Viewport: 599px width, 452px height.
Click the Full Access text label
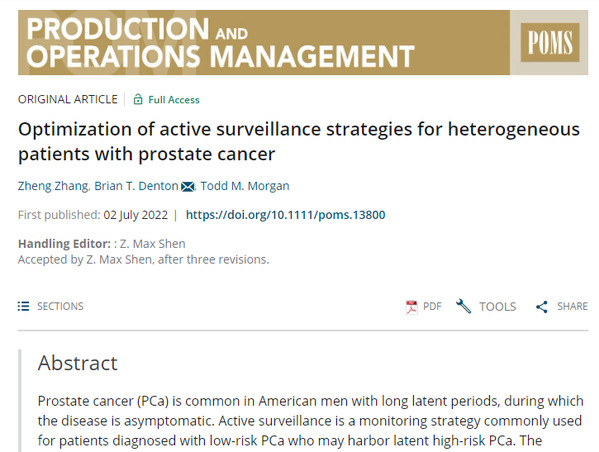click(174, 100)
